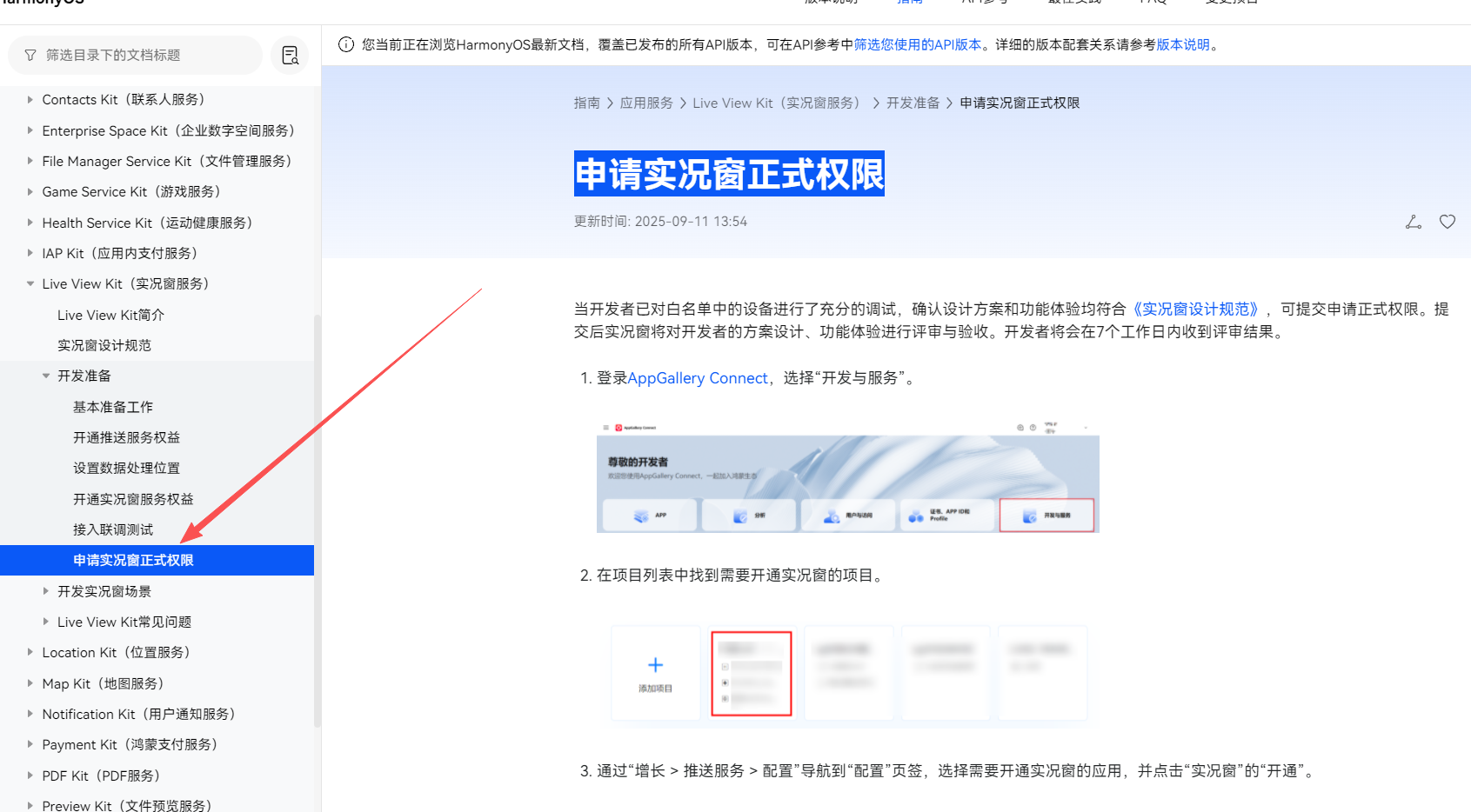
Task: Open 开通实况窗服务权益 page
Action: (x=133, y=499)
